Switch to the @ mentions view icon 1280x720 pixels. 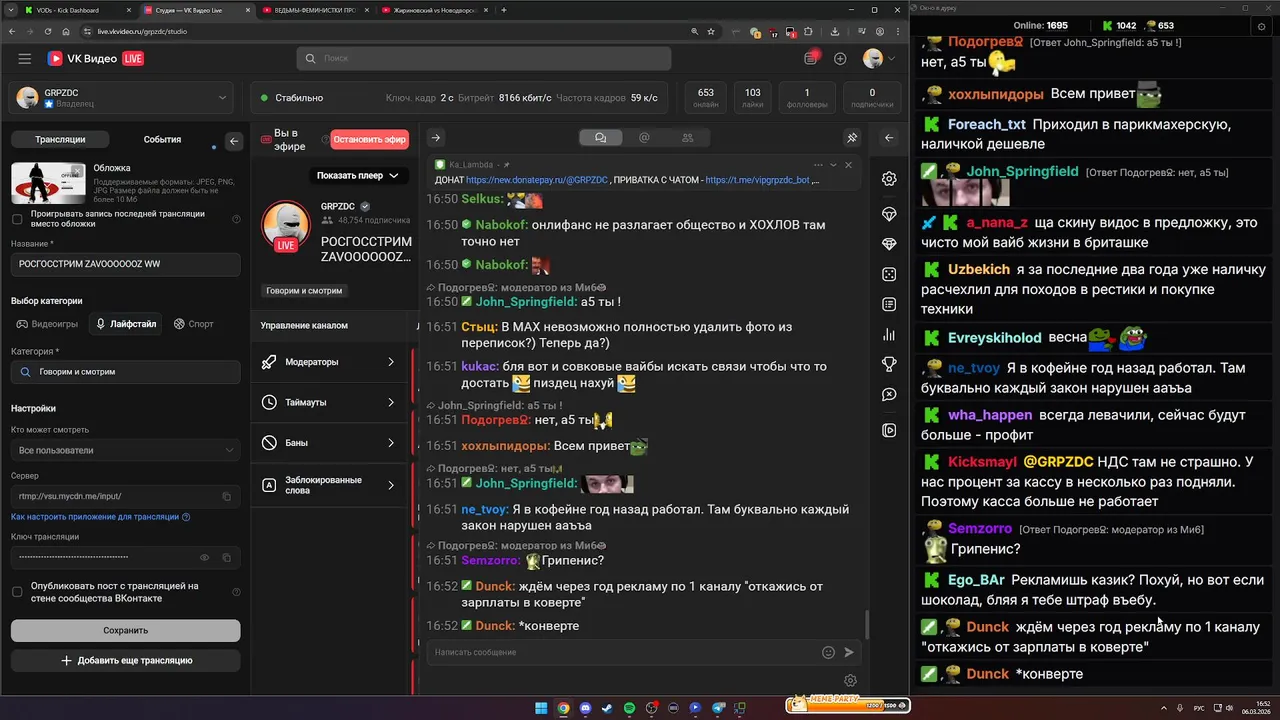point(644,138)
